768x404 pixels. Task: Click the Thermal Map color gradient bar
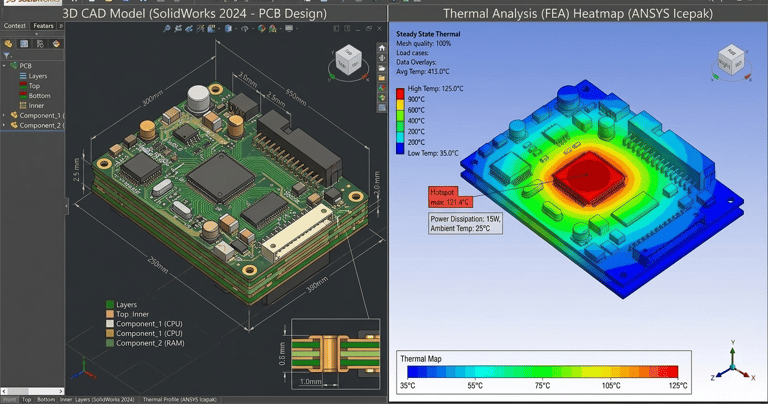543,371
